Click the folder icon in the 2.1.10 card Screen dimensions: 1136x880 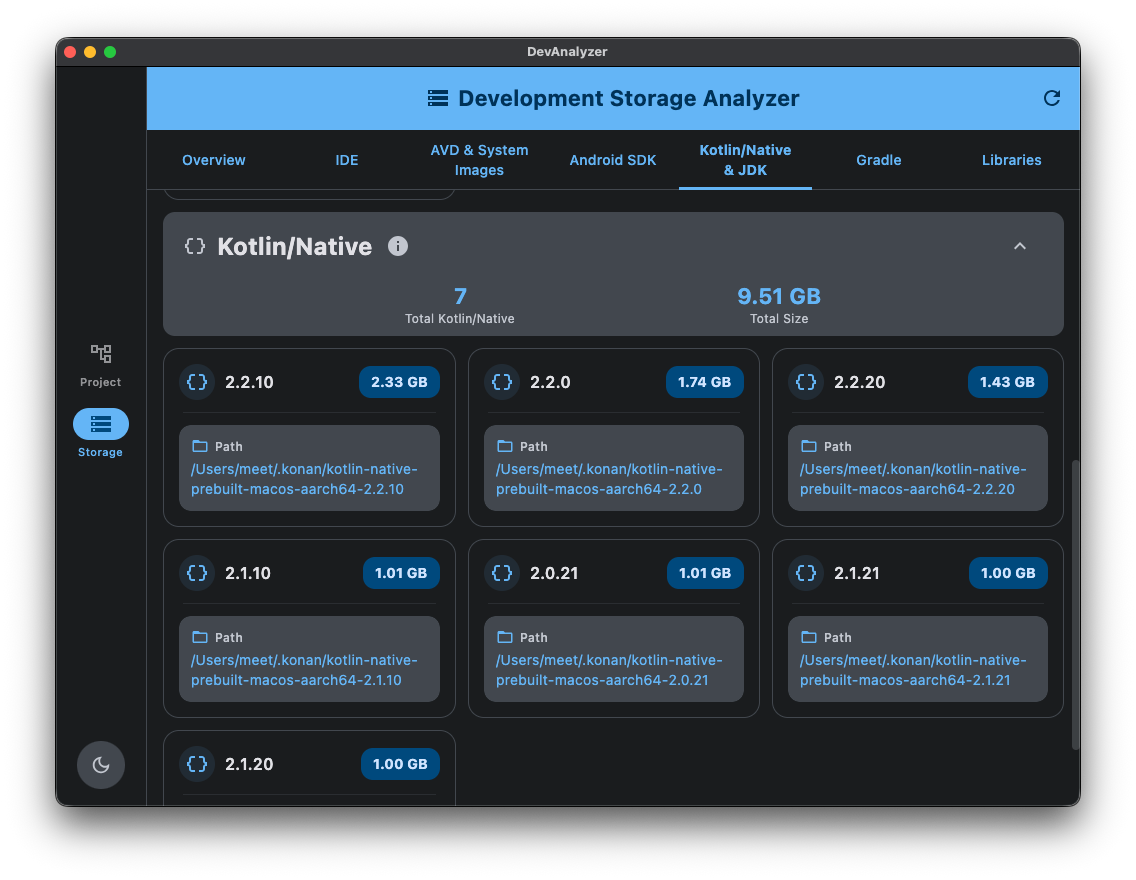tap(200, 637)
